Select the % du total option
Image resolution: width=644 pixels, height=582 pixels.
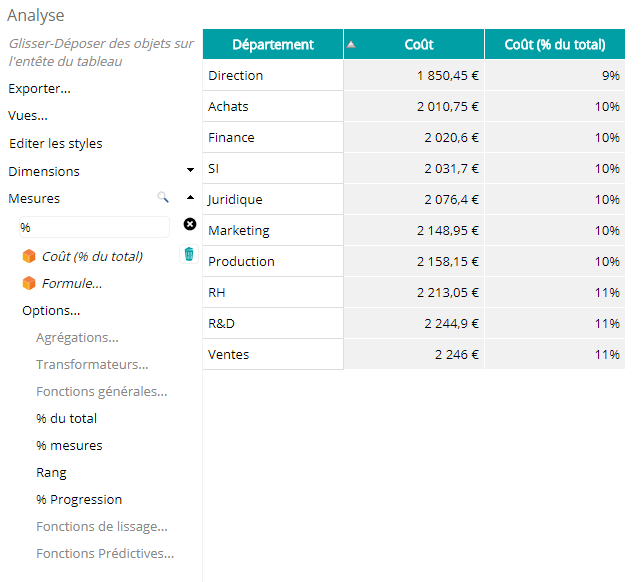[67, 419]
